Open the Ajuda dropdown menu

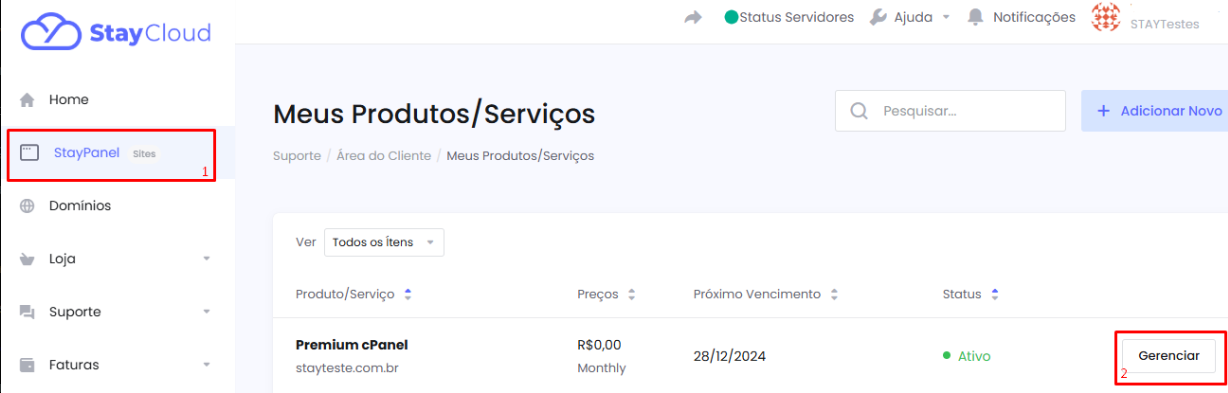[x=909, y=17]
